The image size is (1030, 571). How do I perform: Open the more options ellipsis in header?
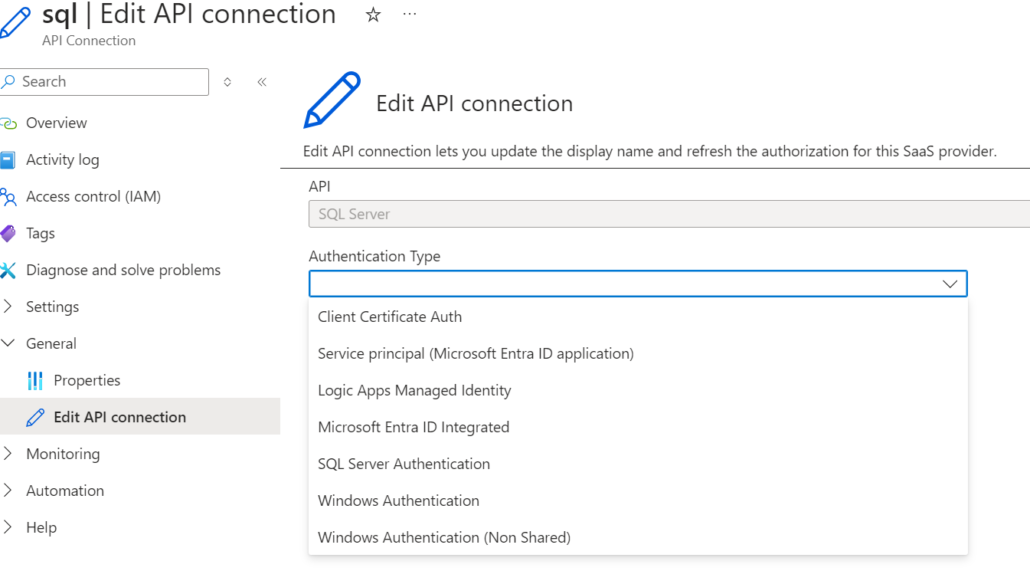(x=409, y=14)
